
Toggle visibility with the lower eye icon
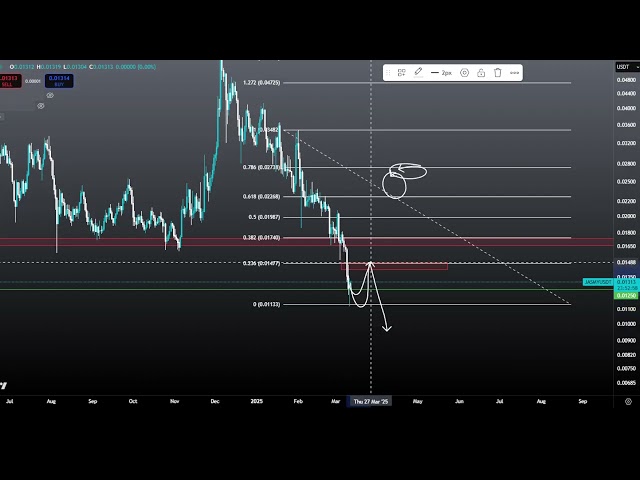[41, 104]
